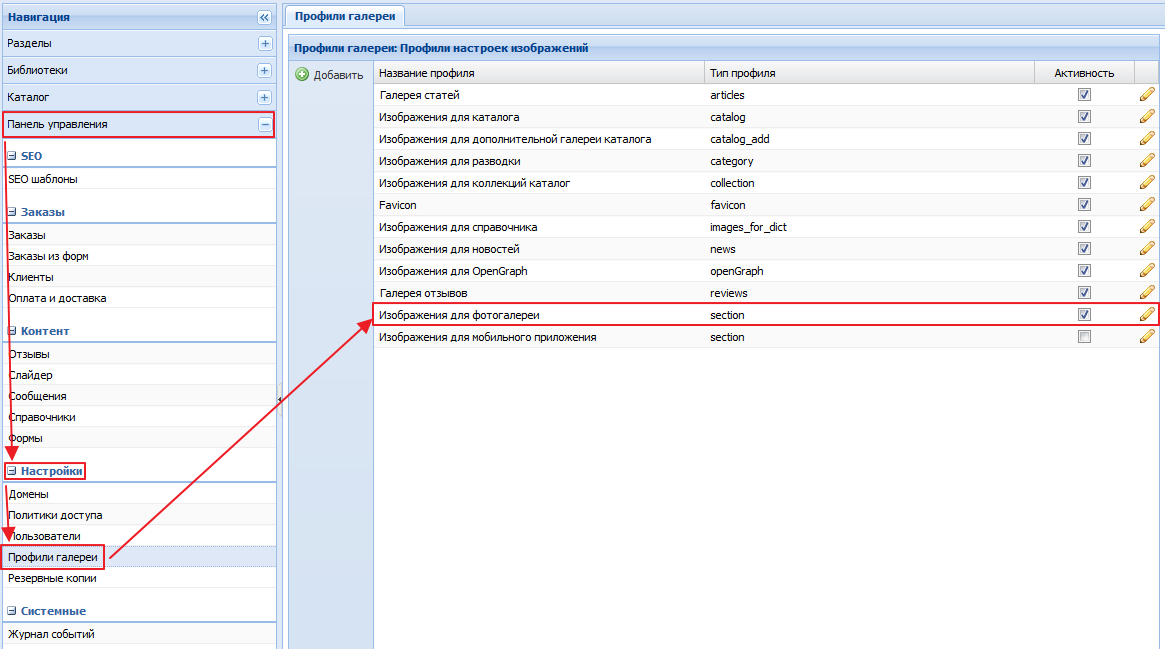Image resolution: width=1165 pixels, height=649 pixels.
Task: Click edit pencil for openGraph profile
Action: point(1147,271)
